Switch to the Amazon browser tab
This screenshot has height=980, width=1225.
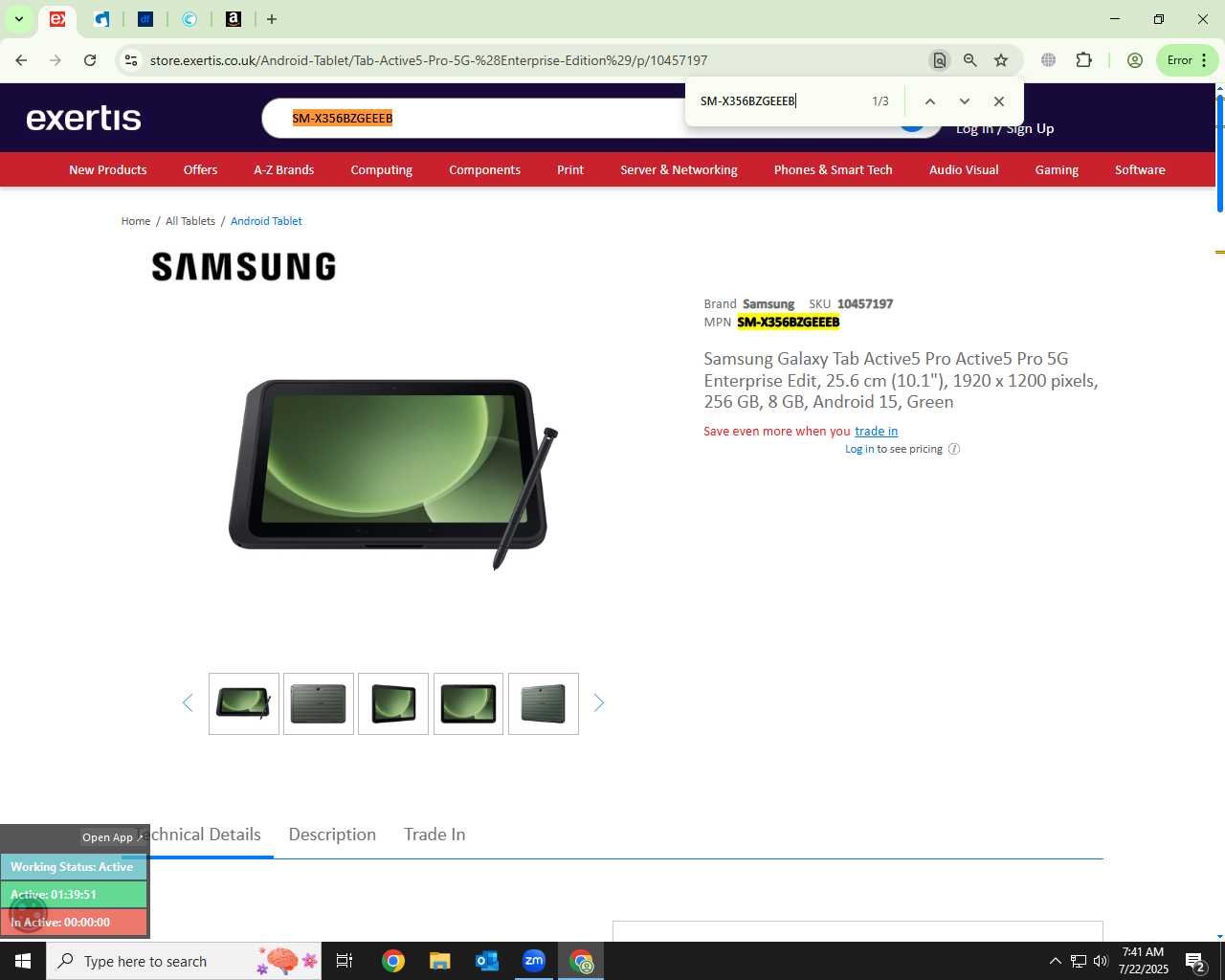[233, 19]
